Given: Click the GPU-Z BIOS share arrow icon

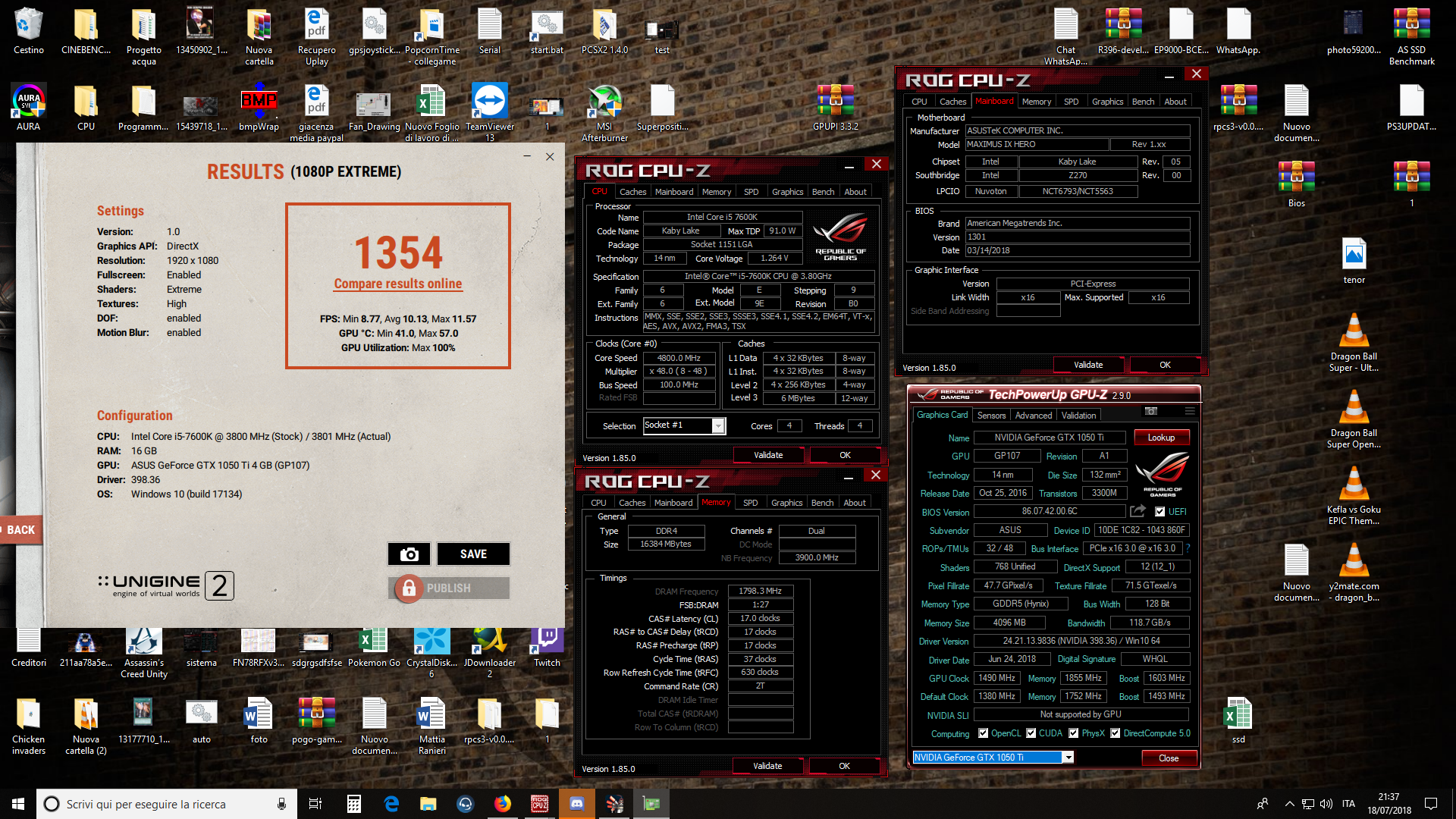Looking at the screenshot, I should click(x=1137, y=511).
